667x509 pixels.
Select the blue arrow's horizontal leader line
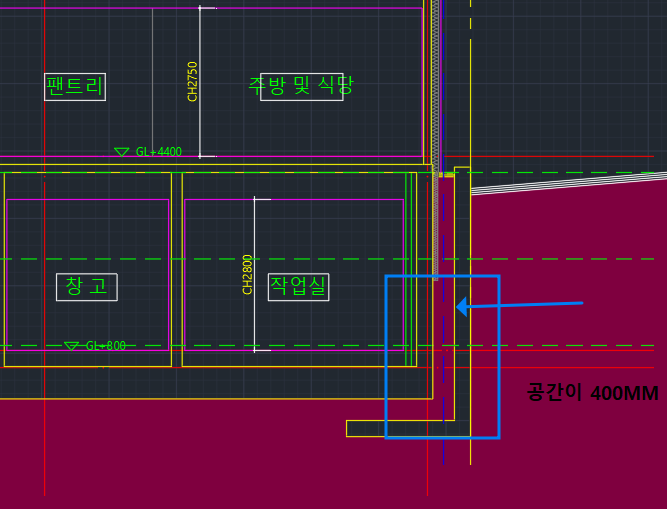(x=530, y=304)
